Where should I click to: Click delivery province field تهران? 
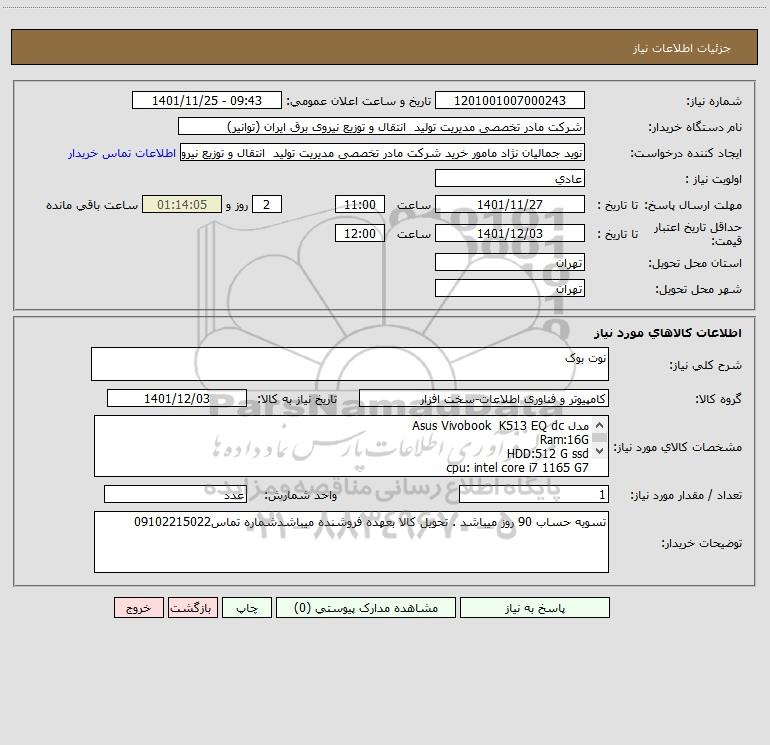point(510,263)
